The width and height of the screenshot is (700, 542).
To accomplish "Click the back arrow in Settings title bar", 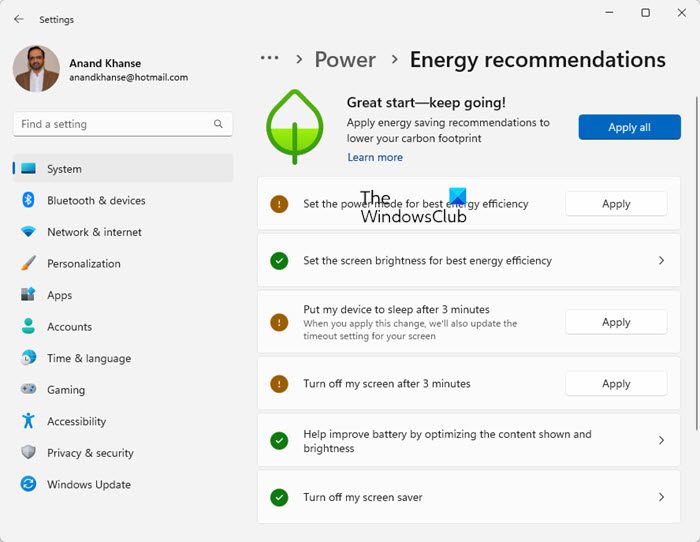I will coord(19,19).
